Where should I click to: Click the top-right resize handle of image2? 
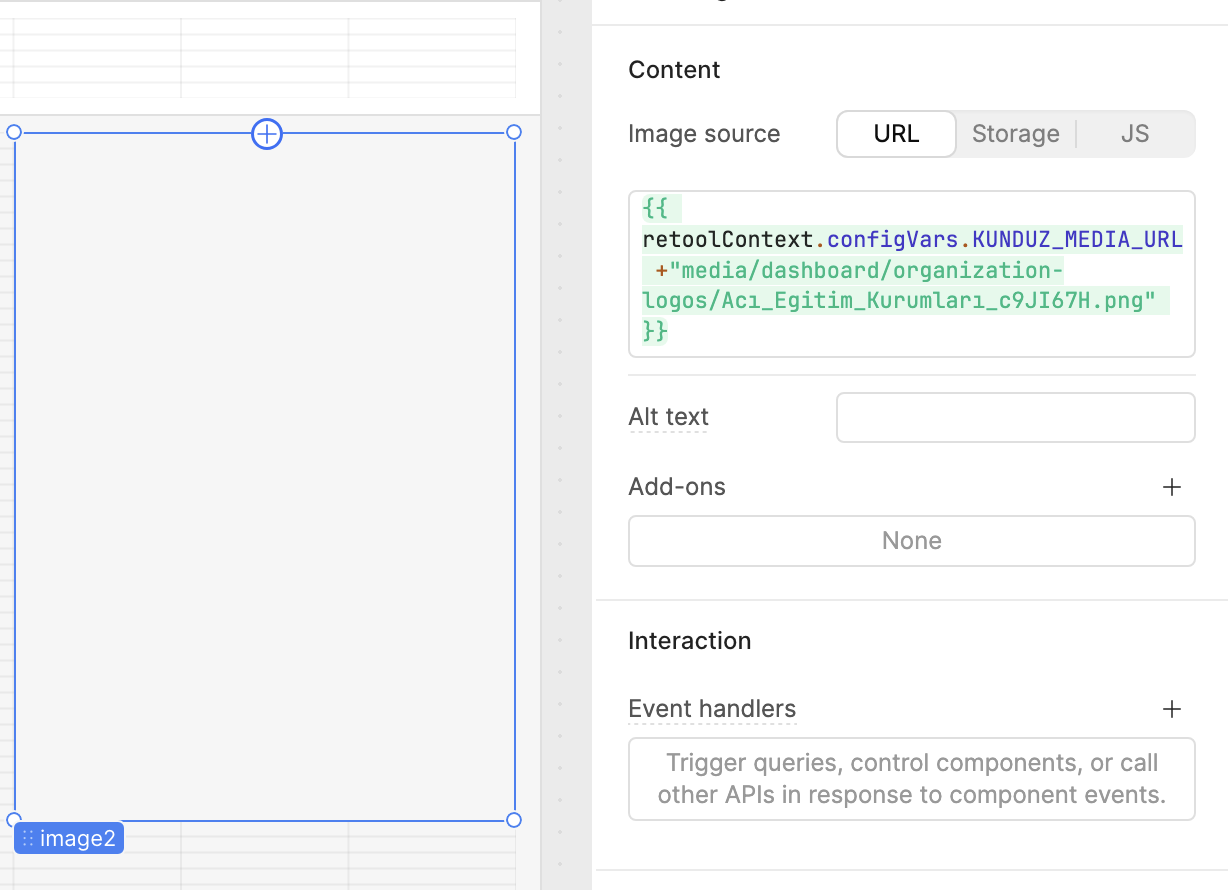514,132
